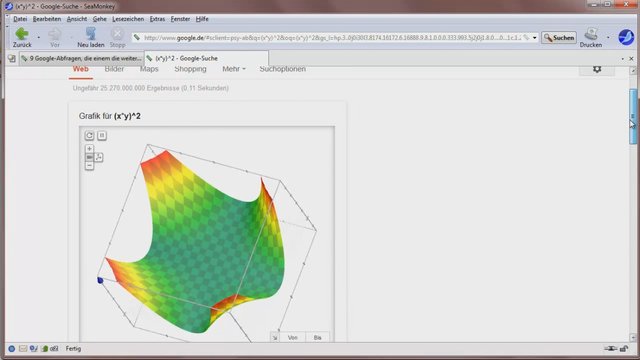Click the arrow icon left of Von
The width and height of the screenshot is (640, 360).
pyautogui.click(x=275, y=338)
